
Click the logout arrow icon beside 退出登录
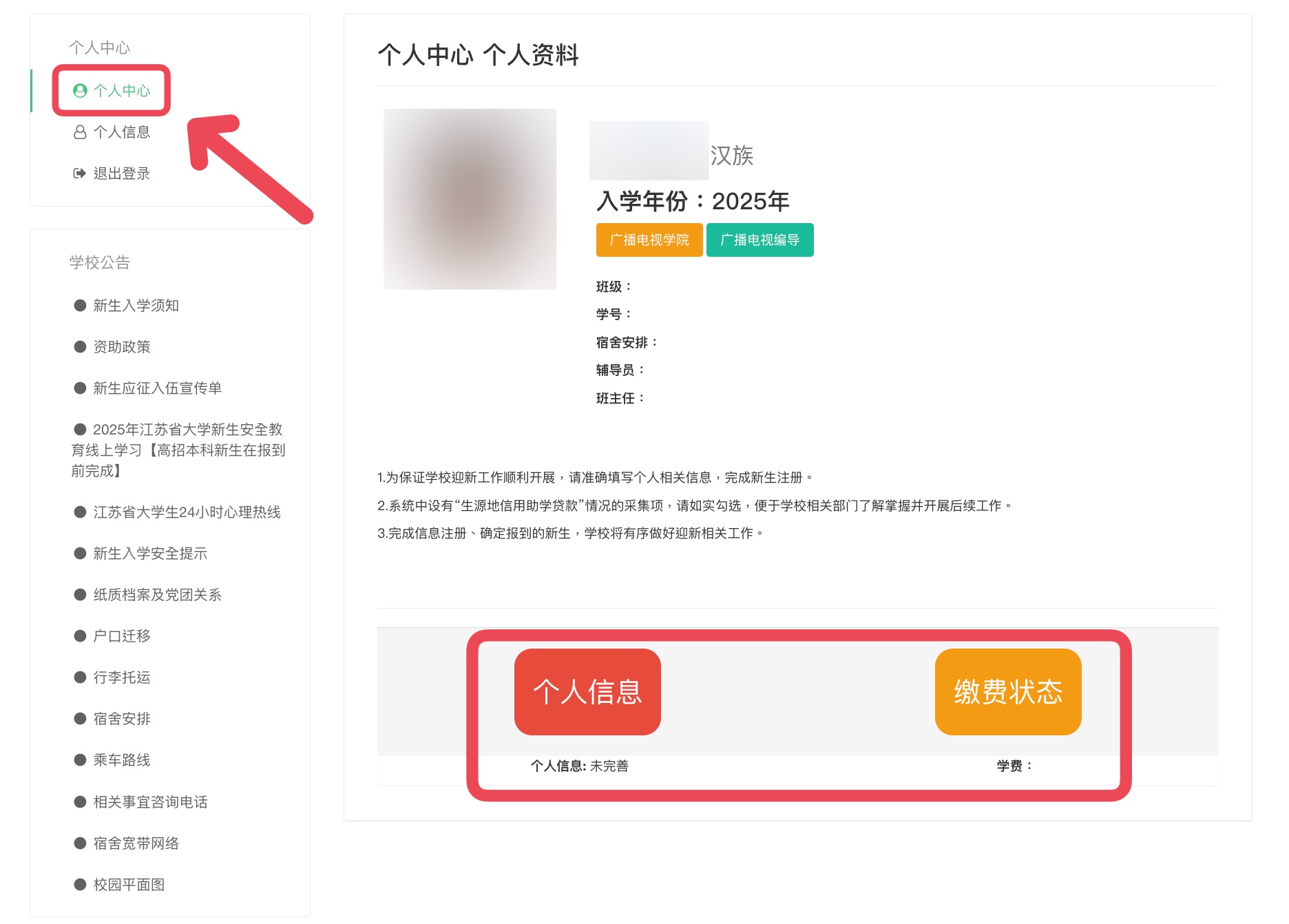click(80, 174)
